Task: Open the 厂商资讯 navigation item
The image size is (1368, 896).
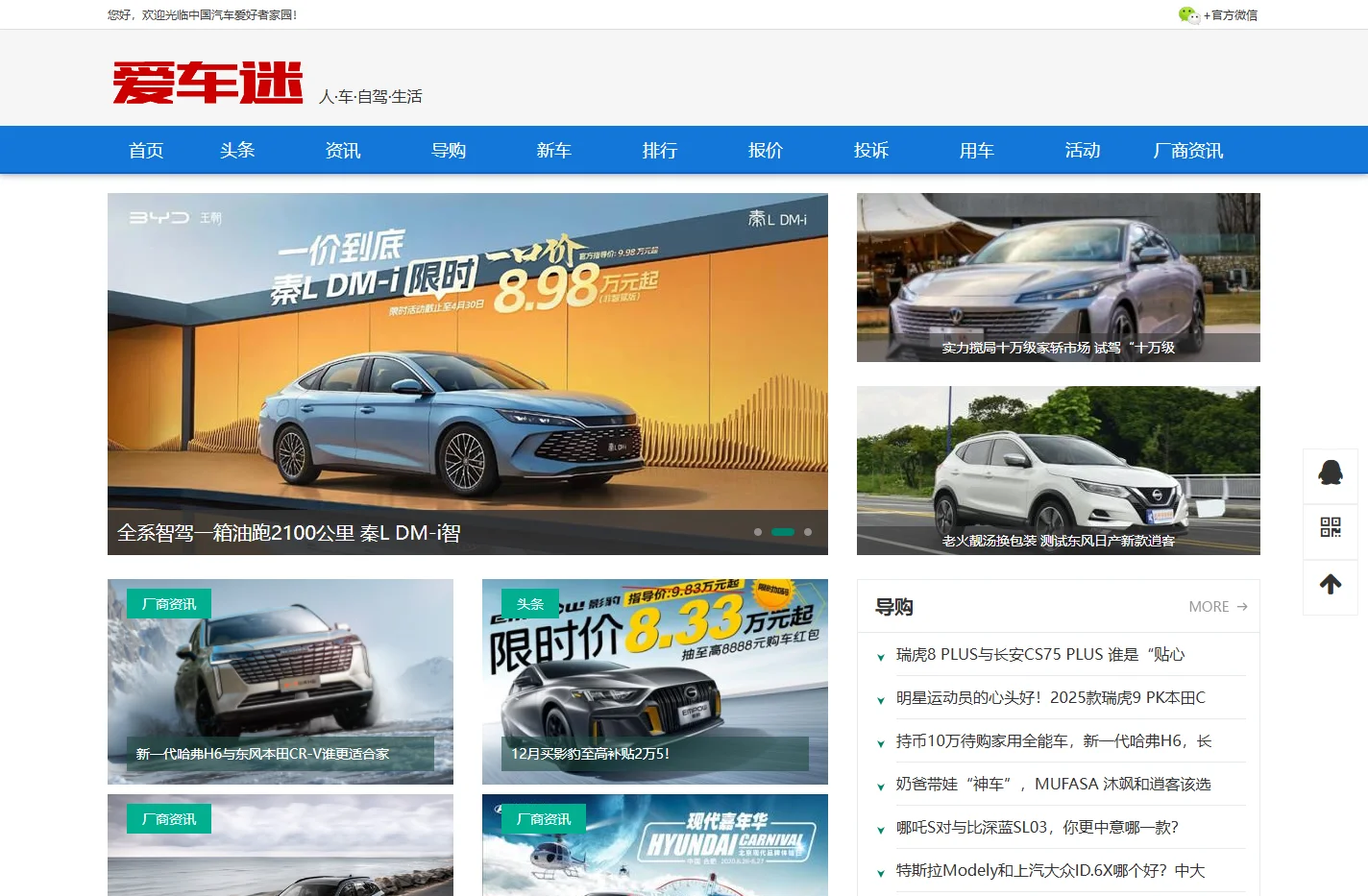Action: click(x=1188, y=150)
